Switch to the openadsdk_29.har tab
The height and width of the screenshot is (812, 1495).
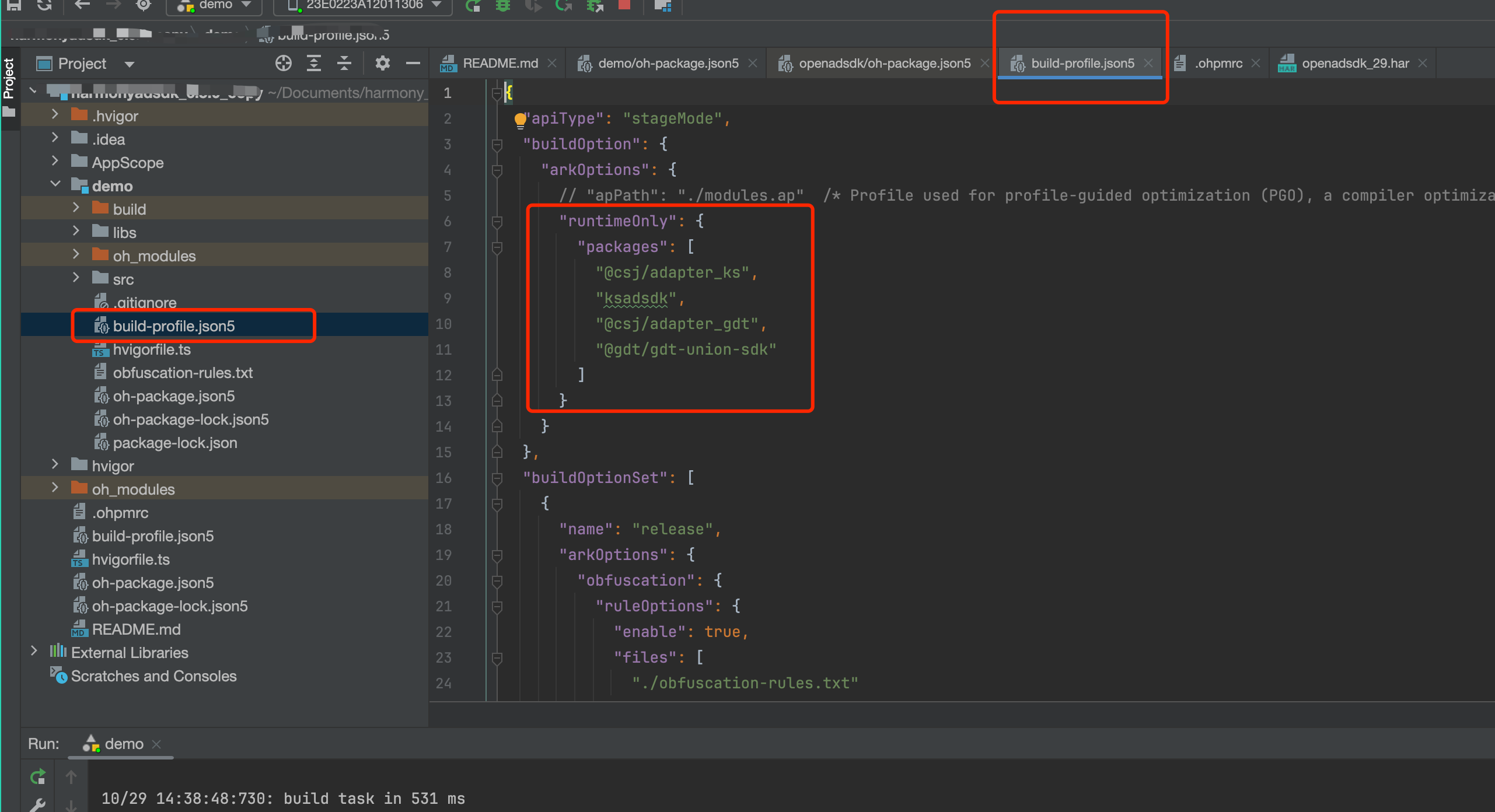pos(1354,63)
